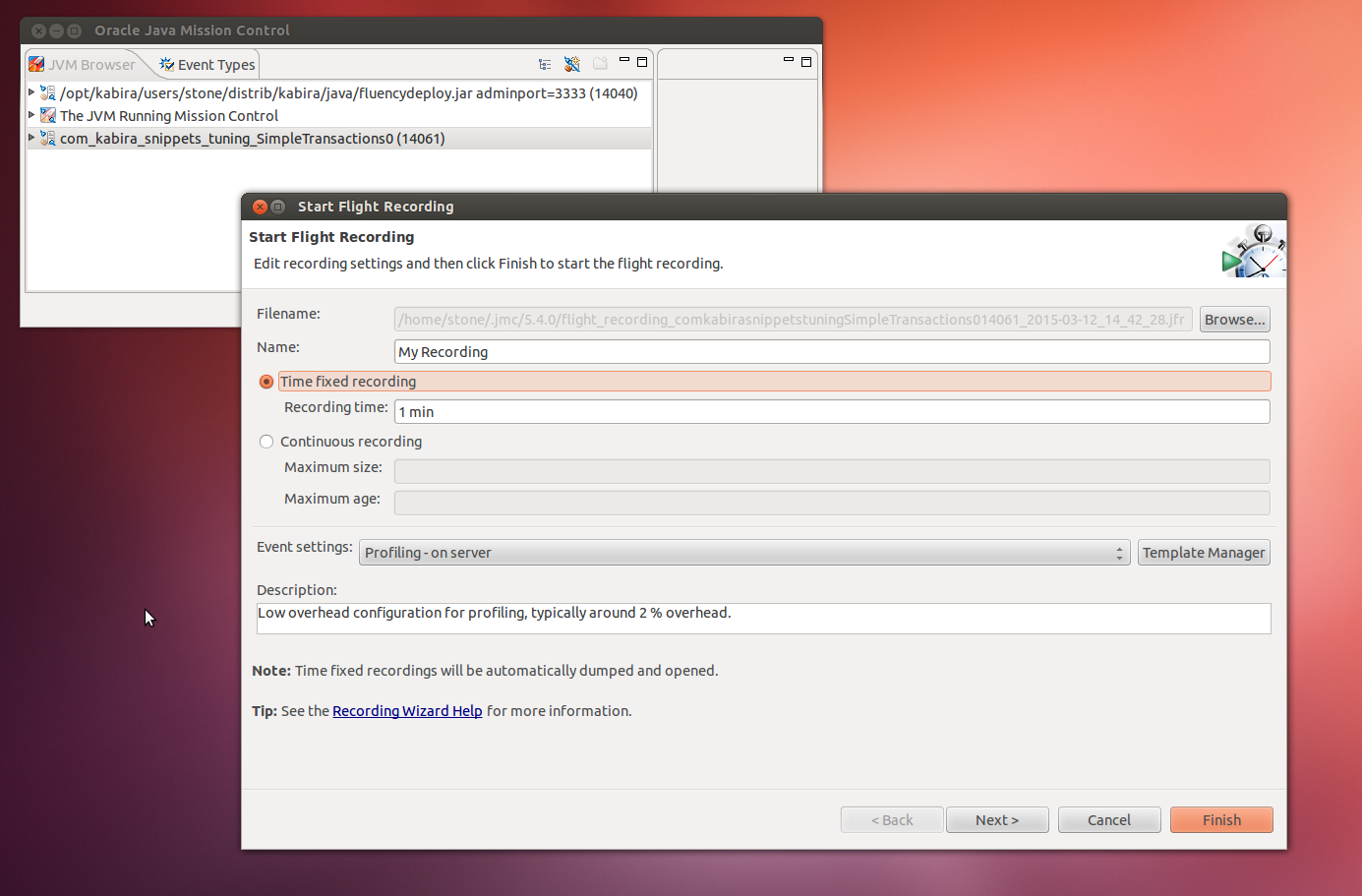1362x896 pixels.
Task: Open the Event settings dropdown
Action: (744, 553)
